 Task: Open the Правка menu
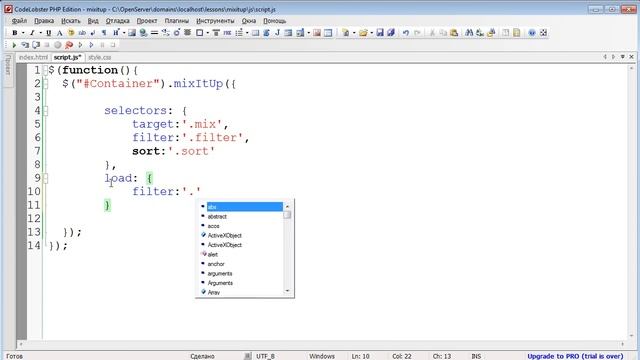(44, 20)
